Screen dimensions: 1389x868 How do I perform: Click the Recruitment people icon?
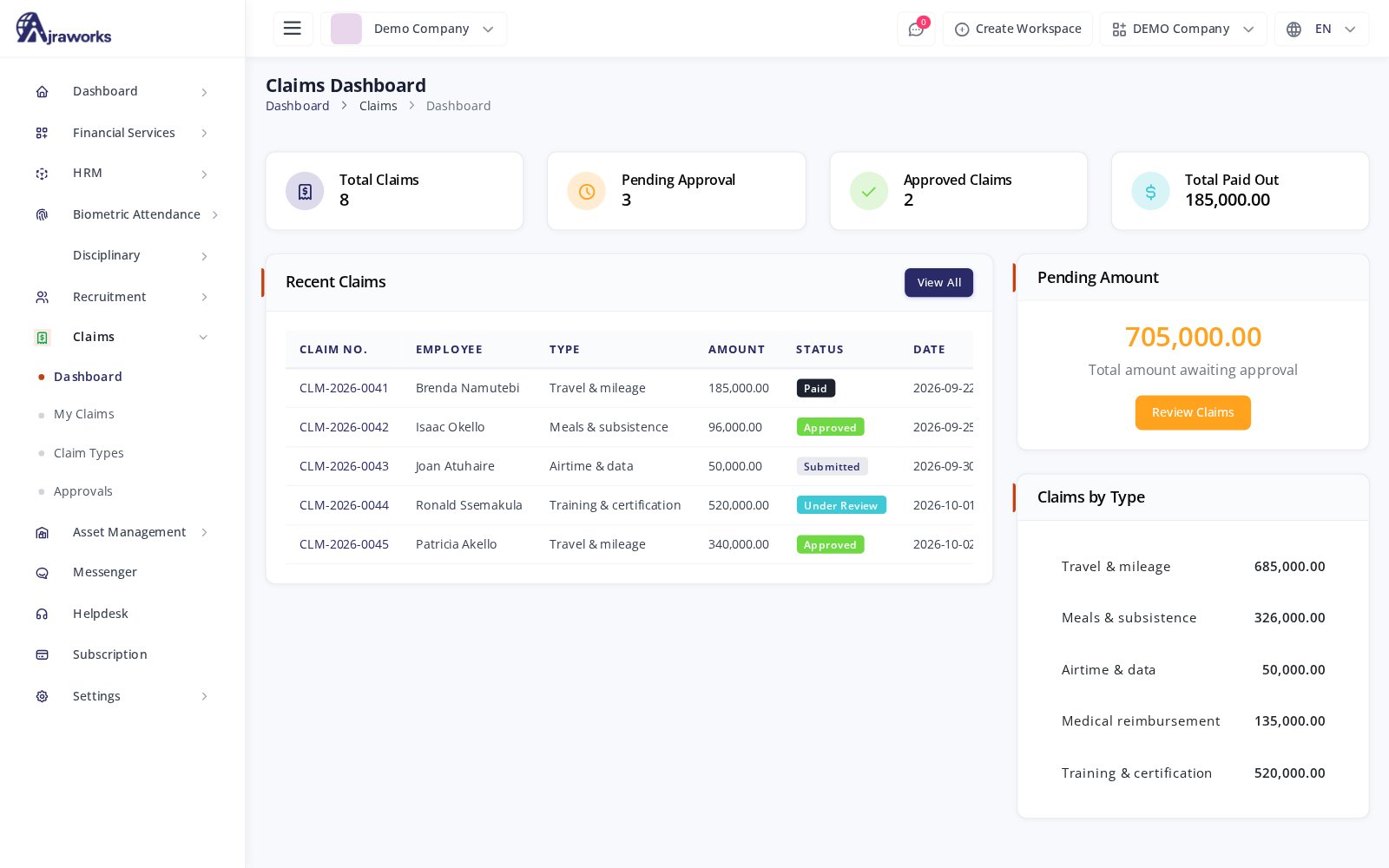pos(42,297)
